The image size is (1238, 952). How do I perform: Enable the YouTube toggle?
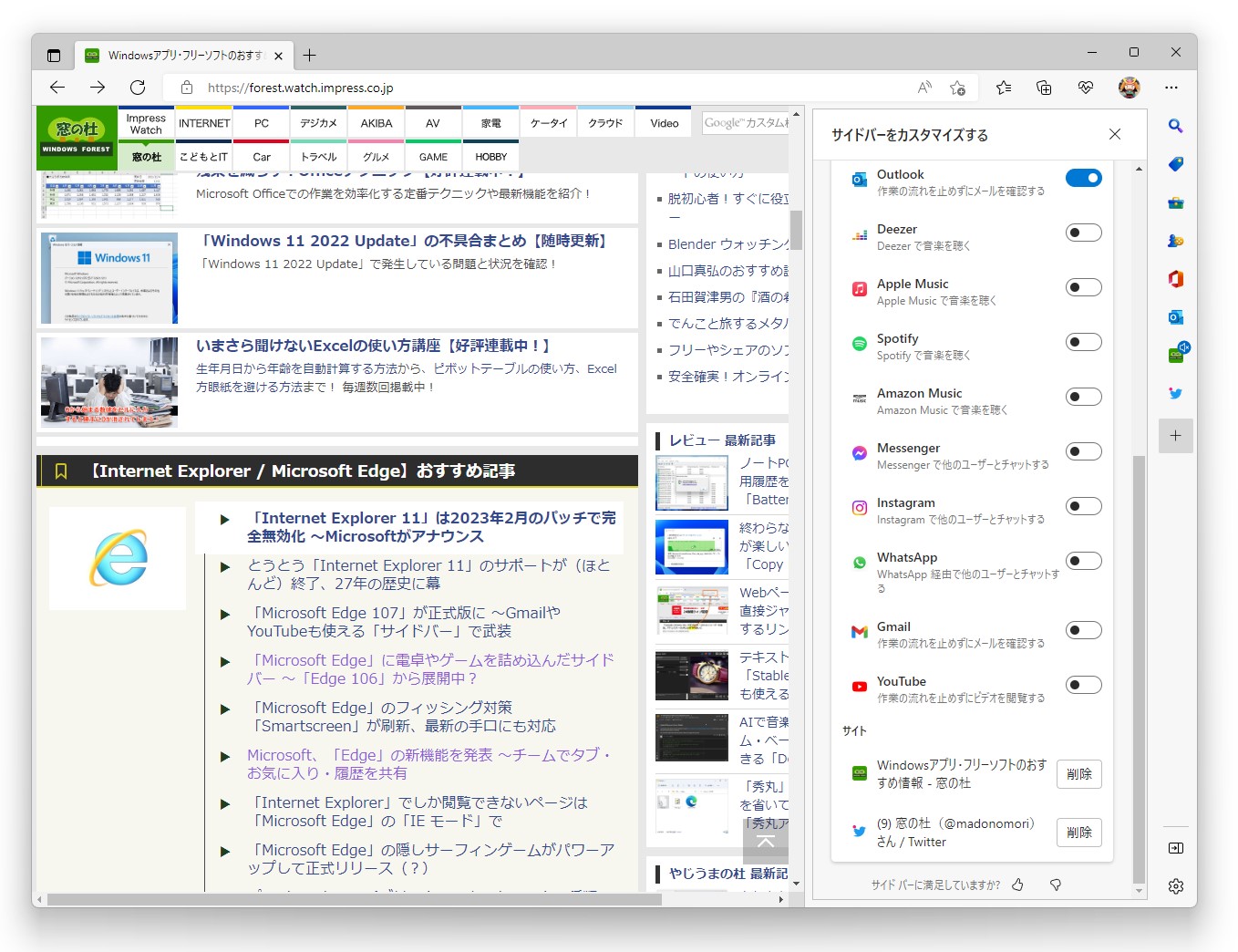point(1083,685)
